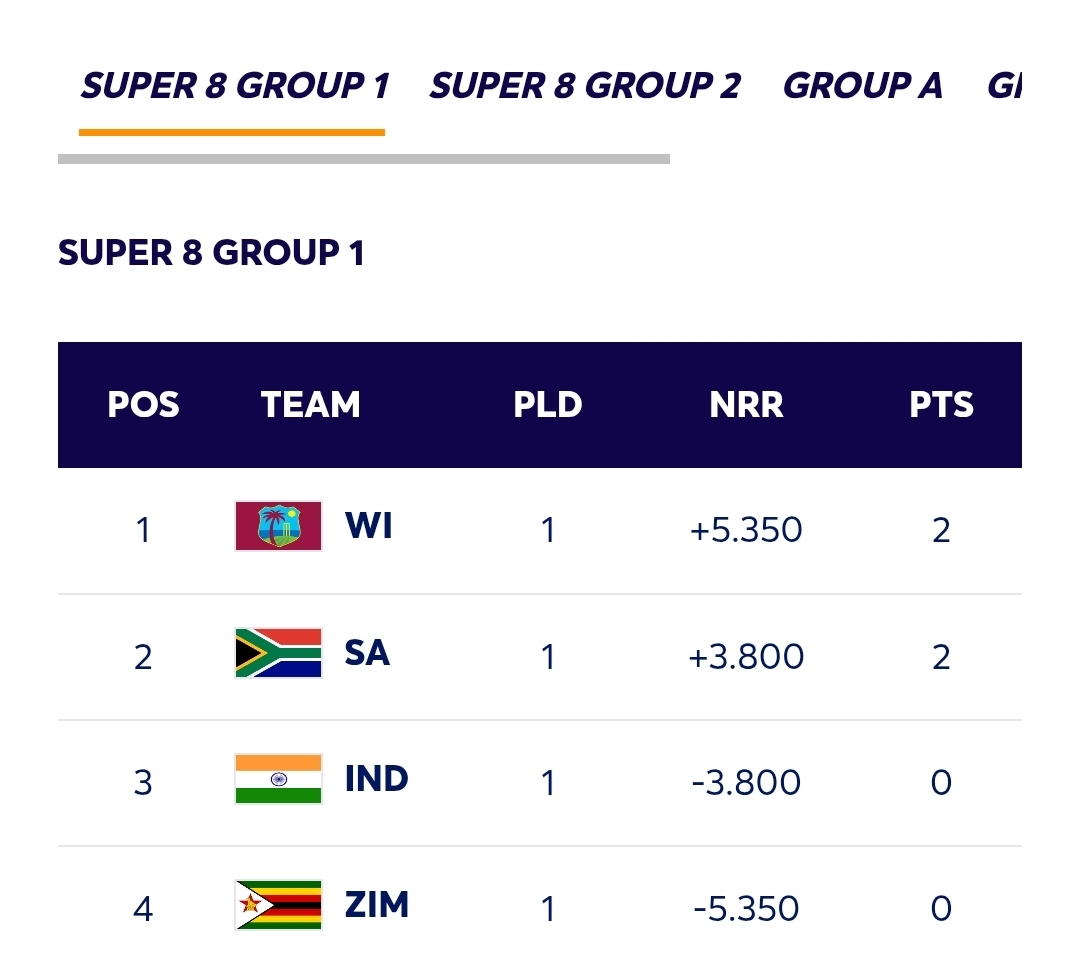Viewport: 1080px width, 969px height.
Task: Open the West Indies standings row
Action: (x=540, y=525)
